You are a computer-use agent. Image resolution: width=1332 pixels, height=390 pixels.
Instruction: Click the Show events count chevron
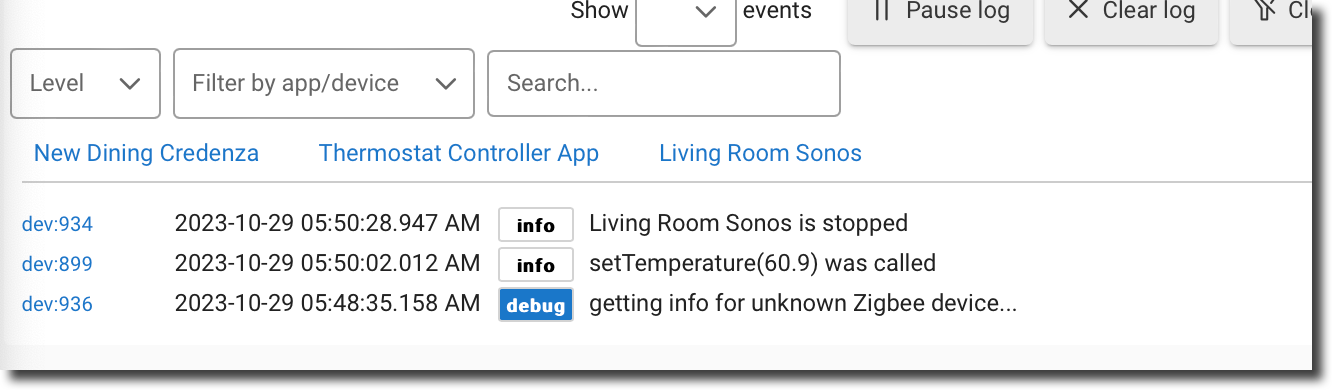706,12
